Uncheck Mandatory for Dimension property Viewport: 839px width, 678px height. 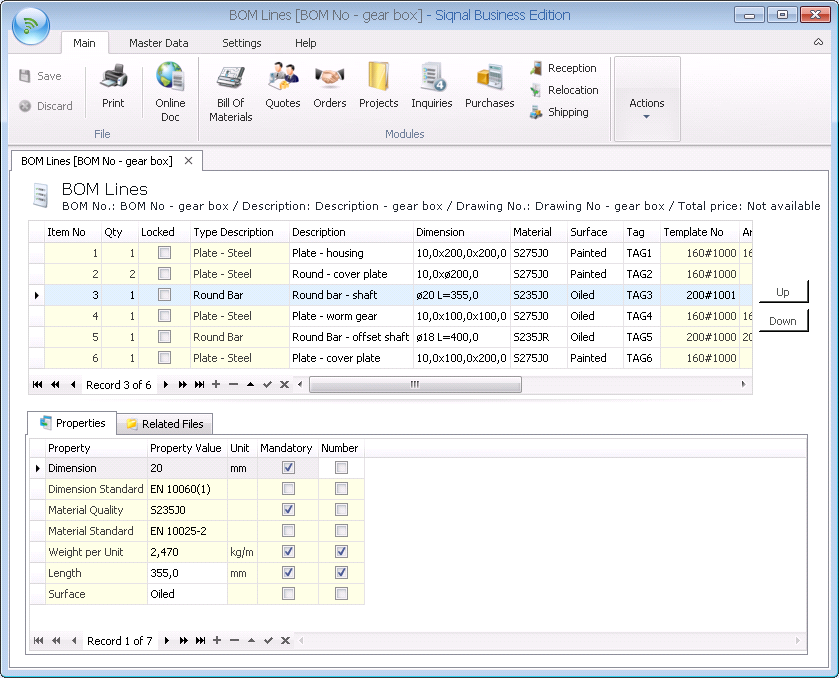288,468
